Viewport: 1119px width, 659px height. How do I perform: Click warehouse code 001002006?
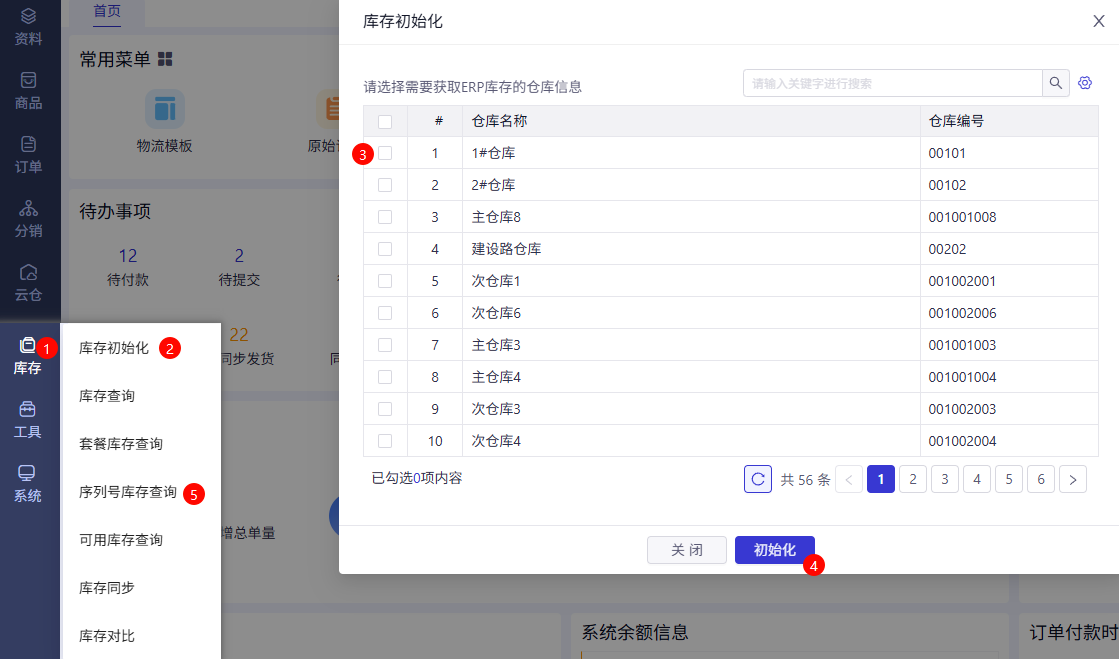962,313
